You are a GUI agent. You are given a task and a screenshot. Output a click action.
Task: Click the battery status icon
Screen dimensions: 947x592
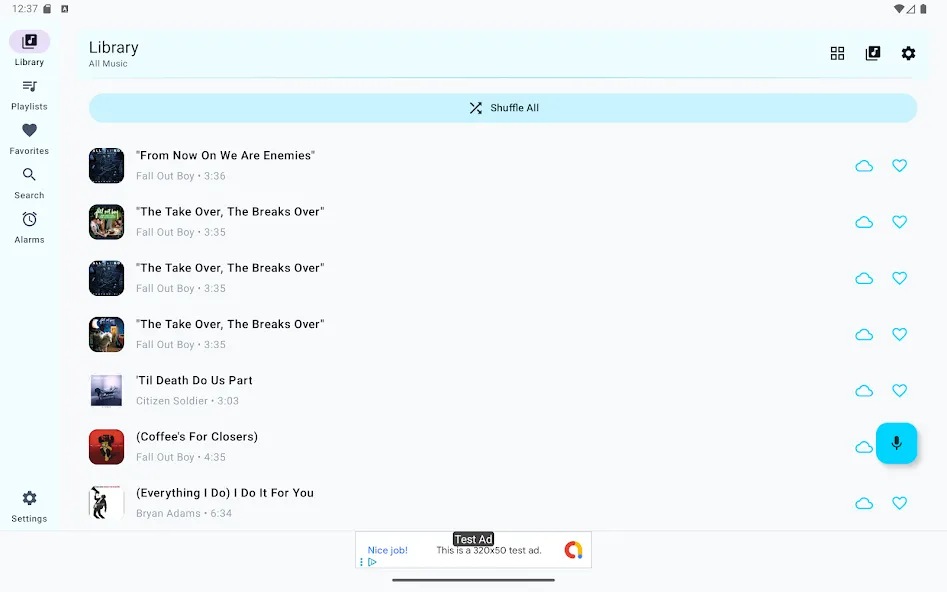(x=923, y=9)
